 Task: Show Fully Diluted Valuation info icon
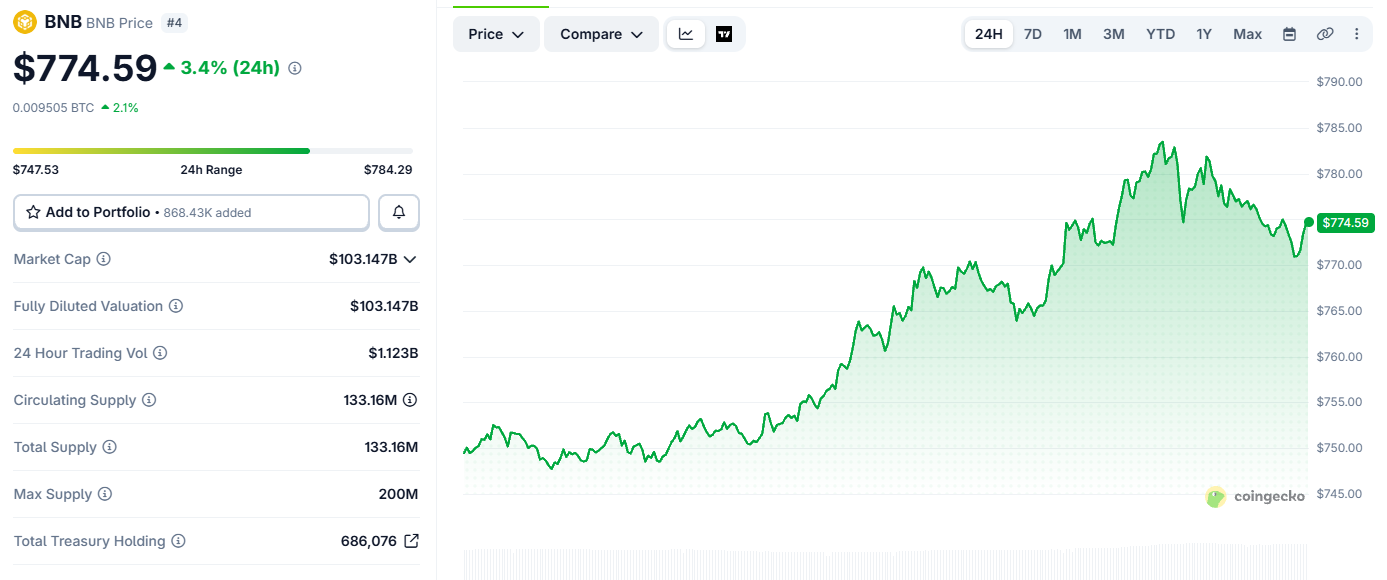tap(176, 306)
